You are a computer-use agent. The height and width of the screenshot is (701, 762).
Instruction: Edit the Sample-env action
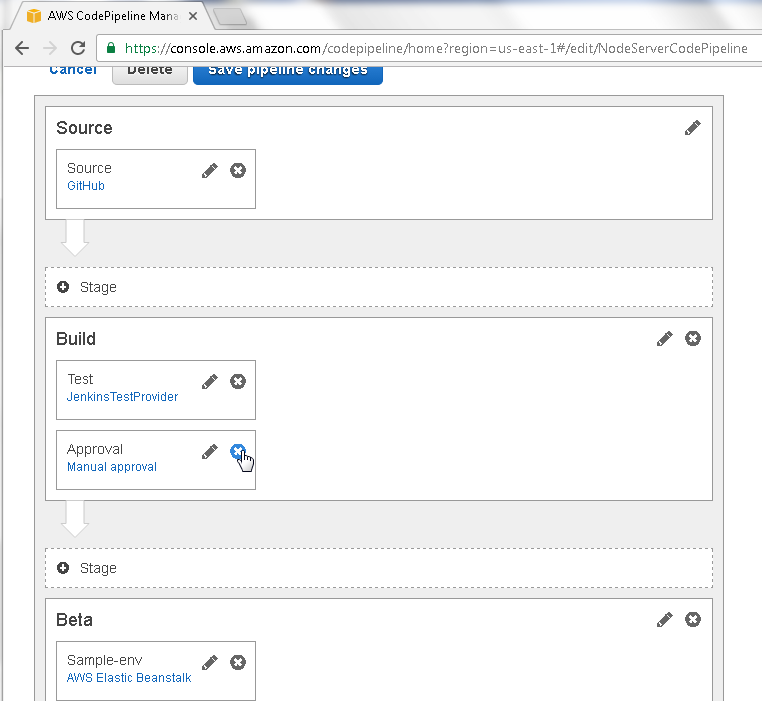210,663
